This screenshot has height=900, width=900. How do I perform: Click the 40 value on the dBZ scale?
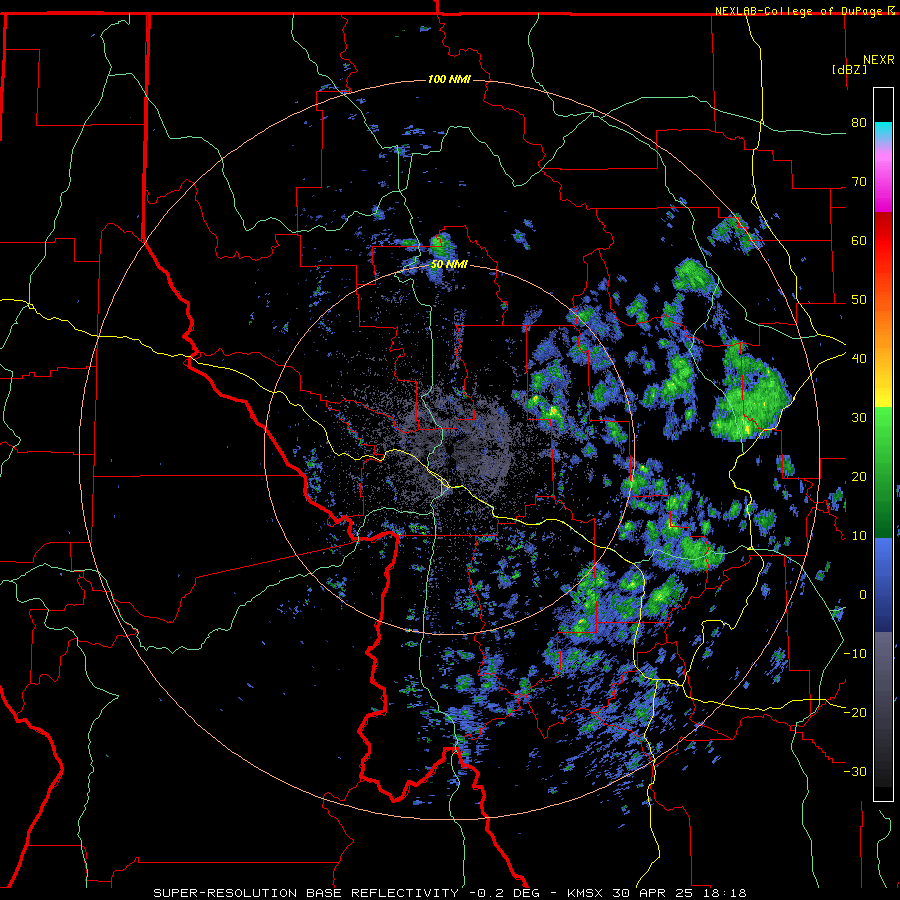point(859,359)
